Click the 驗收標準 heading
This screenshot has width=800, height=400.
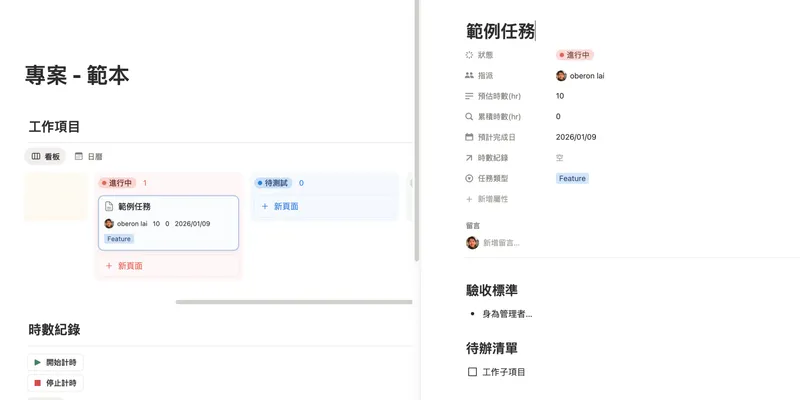pyautogui.click(x=492, y=290)
